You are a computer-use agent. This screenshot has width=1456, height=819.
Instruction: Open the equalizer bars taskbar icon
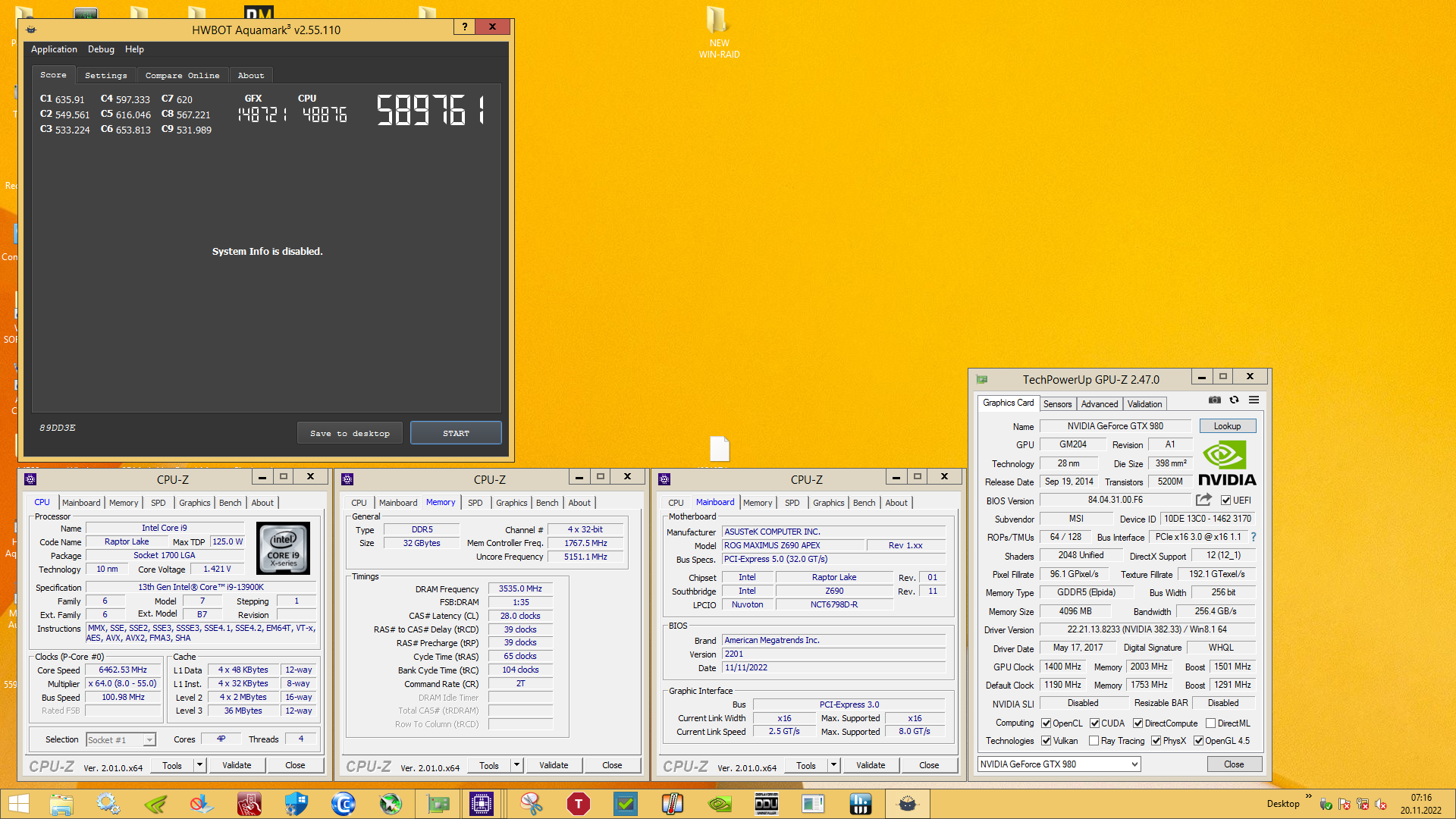tap(861, 804)
